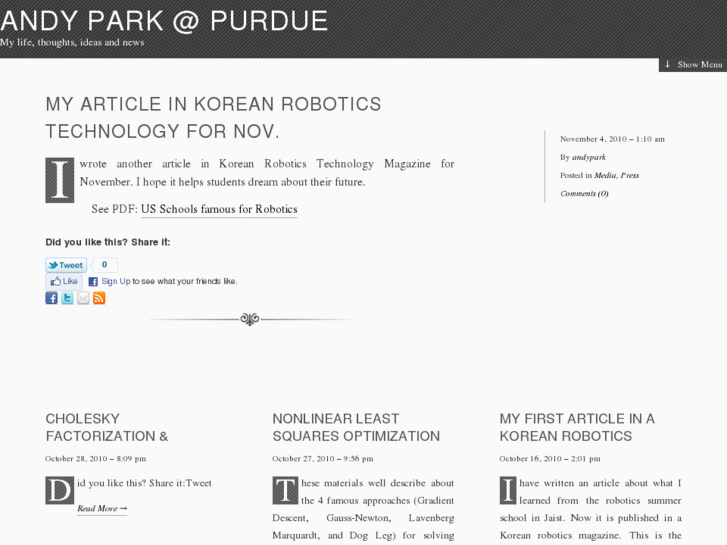Click the tweet count bubble
The image size is (727, 545).
point(104,264)
